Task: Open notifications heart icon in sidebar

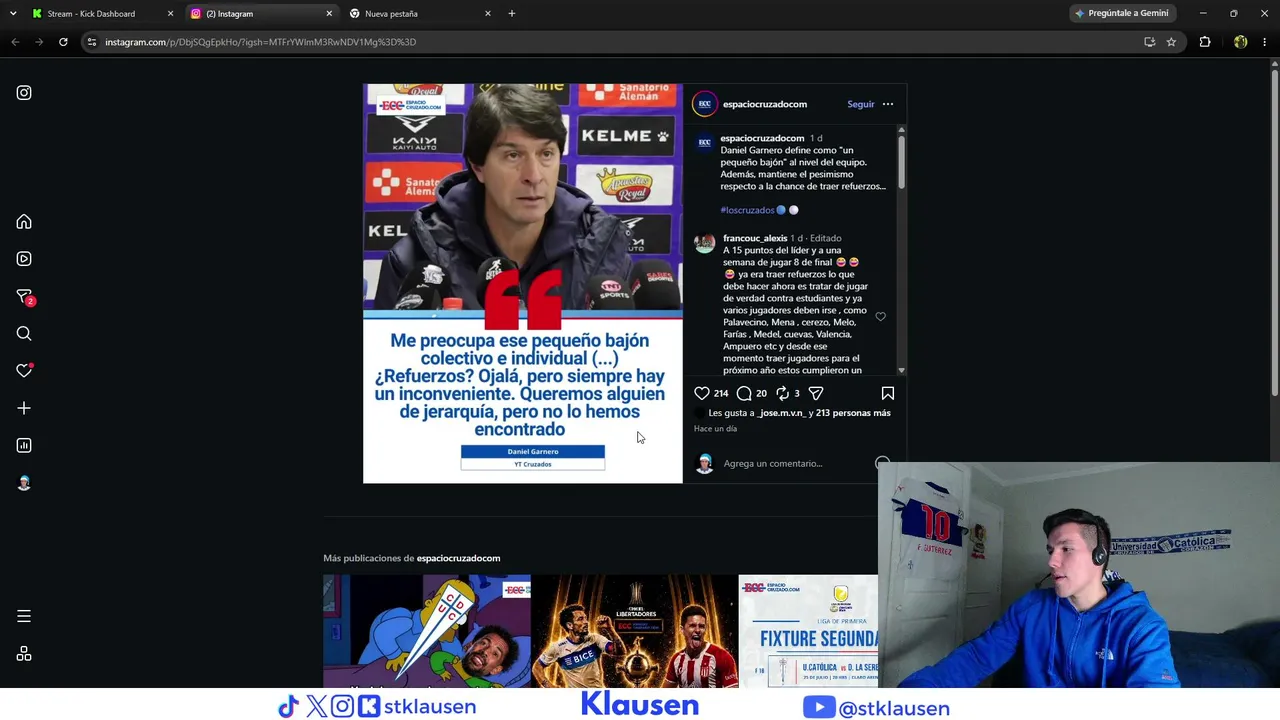Action: click(x=25, y=370)
